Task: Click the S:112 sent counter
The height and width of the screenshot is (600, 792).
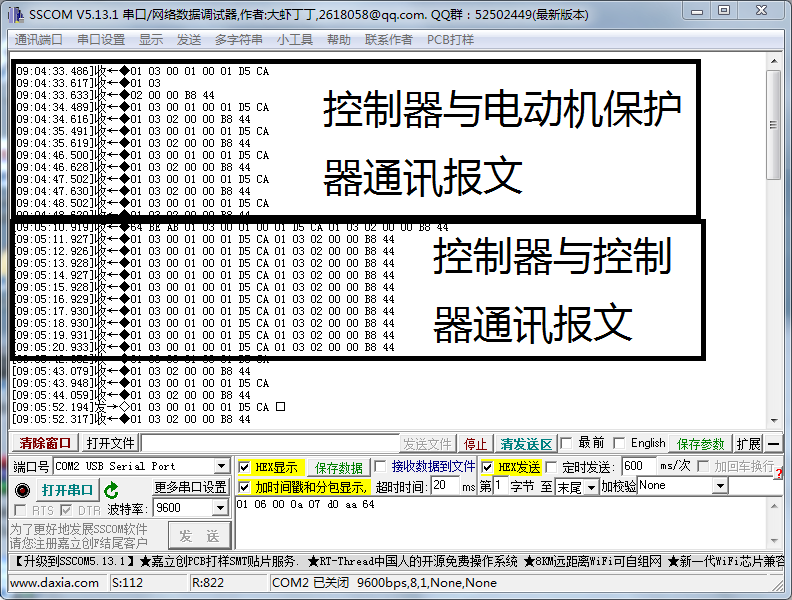Action: pyautogui.click(x=127, y=583)
